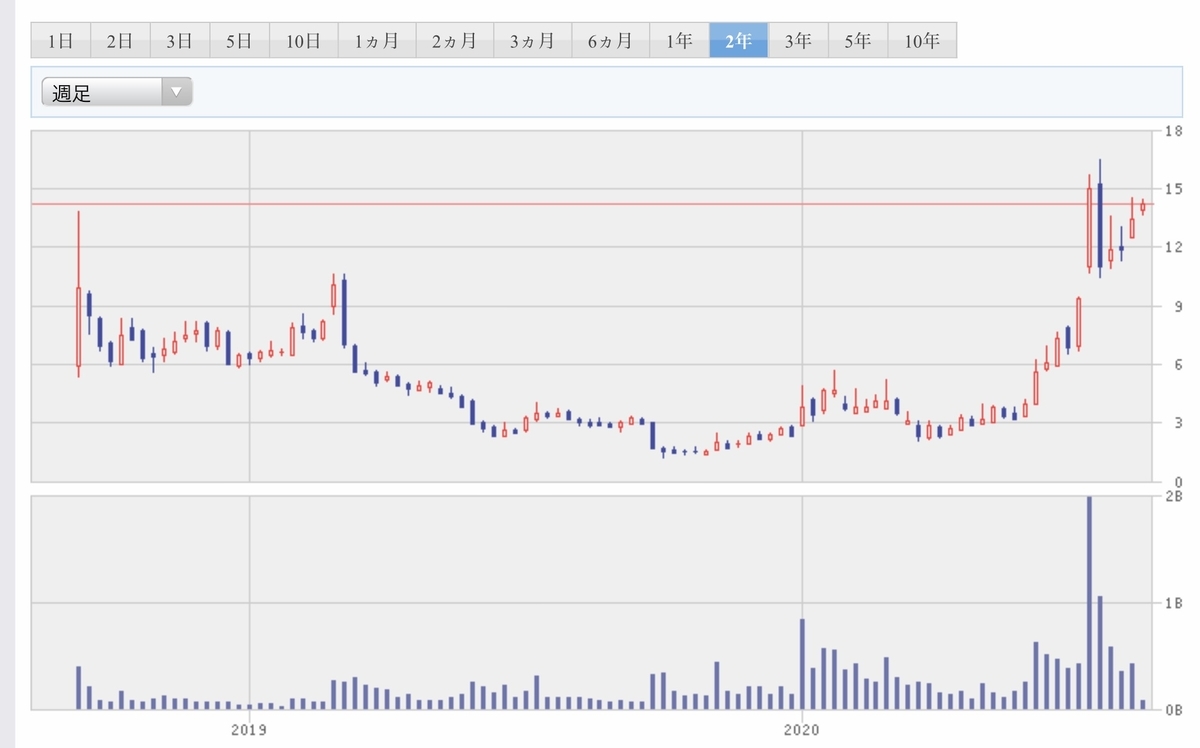Choose the 1年 range tab

coord(679,41)
